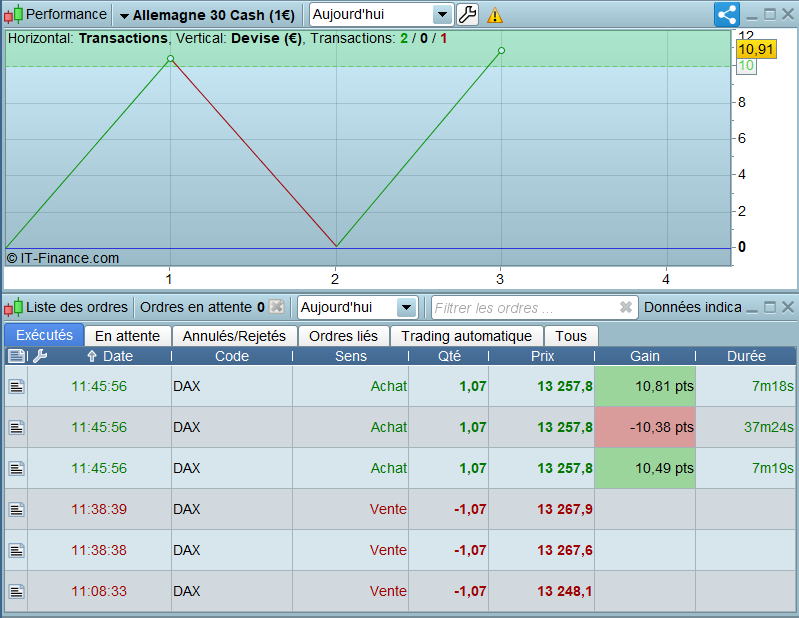Open details icon for 10,49 pts order
Screen dimensions: 799x618
17,468
